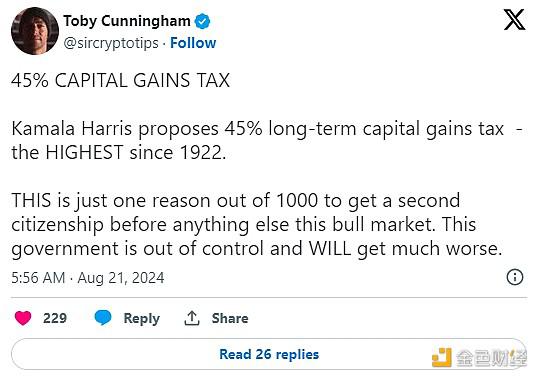The width and height of the screenshot is (538, 378).
Task: Click the second citizenship paragraph text
Action: (257, 225)
